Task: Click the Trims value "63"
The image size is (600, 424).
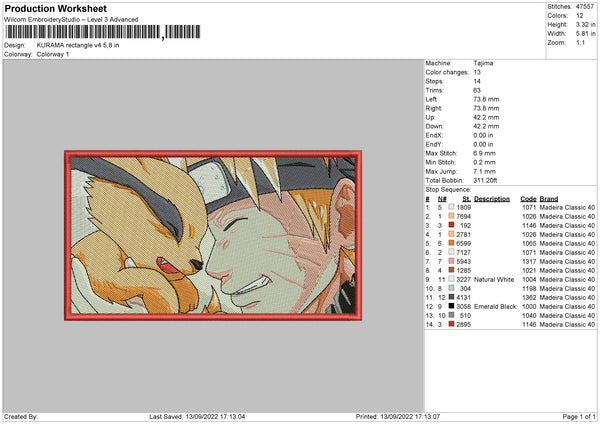Action: [x=477, y=90]
